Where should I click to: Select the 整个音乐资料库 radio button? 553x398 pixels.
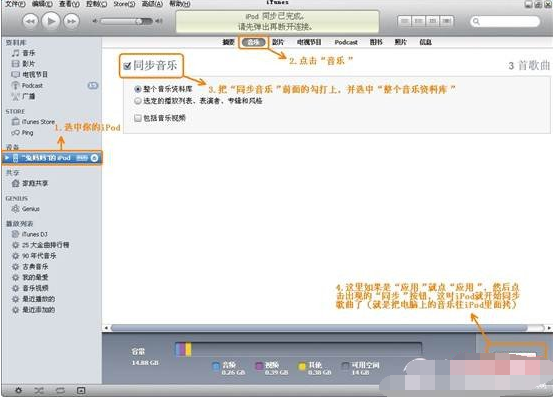click(138, 89)
